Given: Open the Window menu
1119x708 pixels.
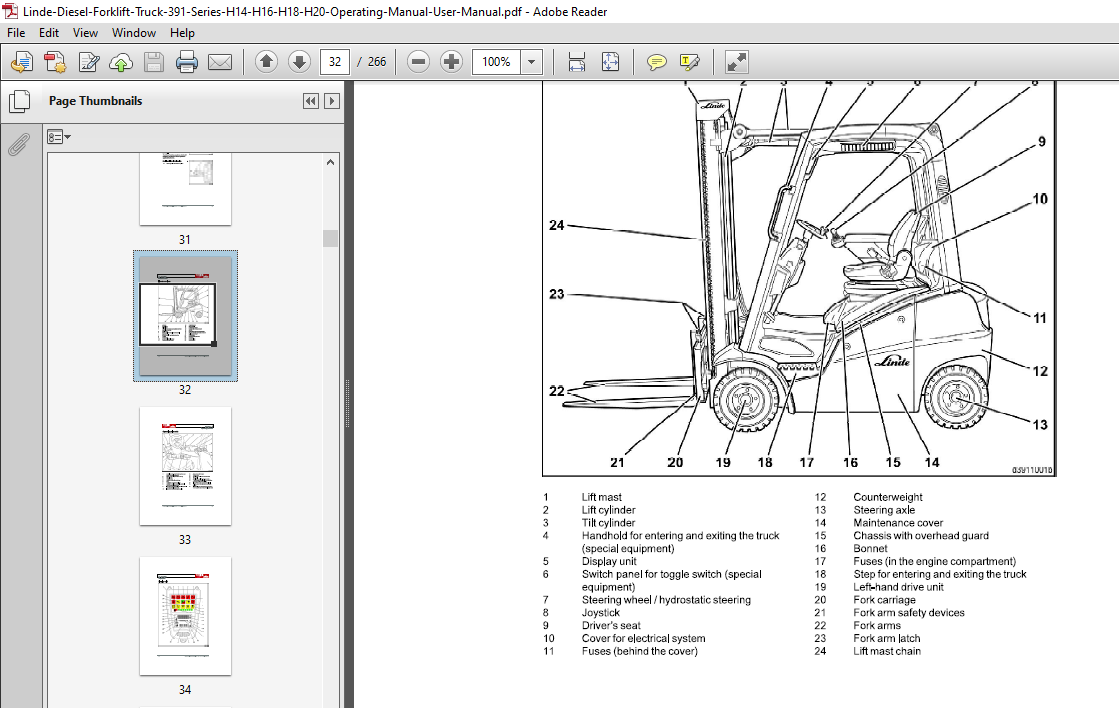Looking at the screenshot, I should [133, 33].
